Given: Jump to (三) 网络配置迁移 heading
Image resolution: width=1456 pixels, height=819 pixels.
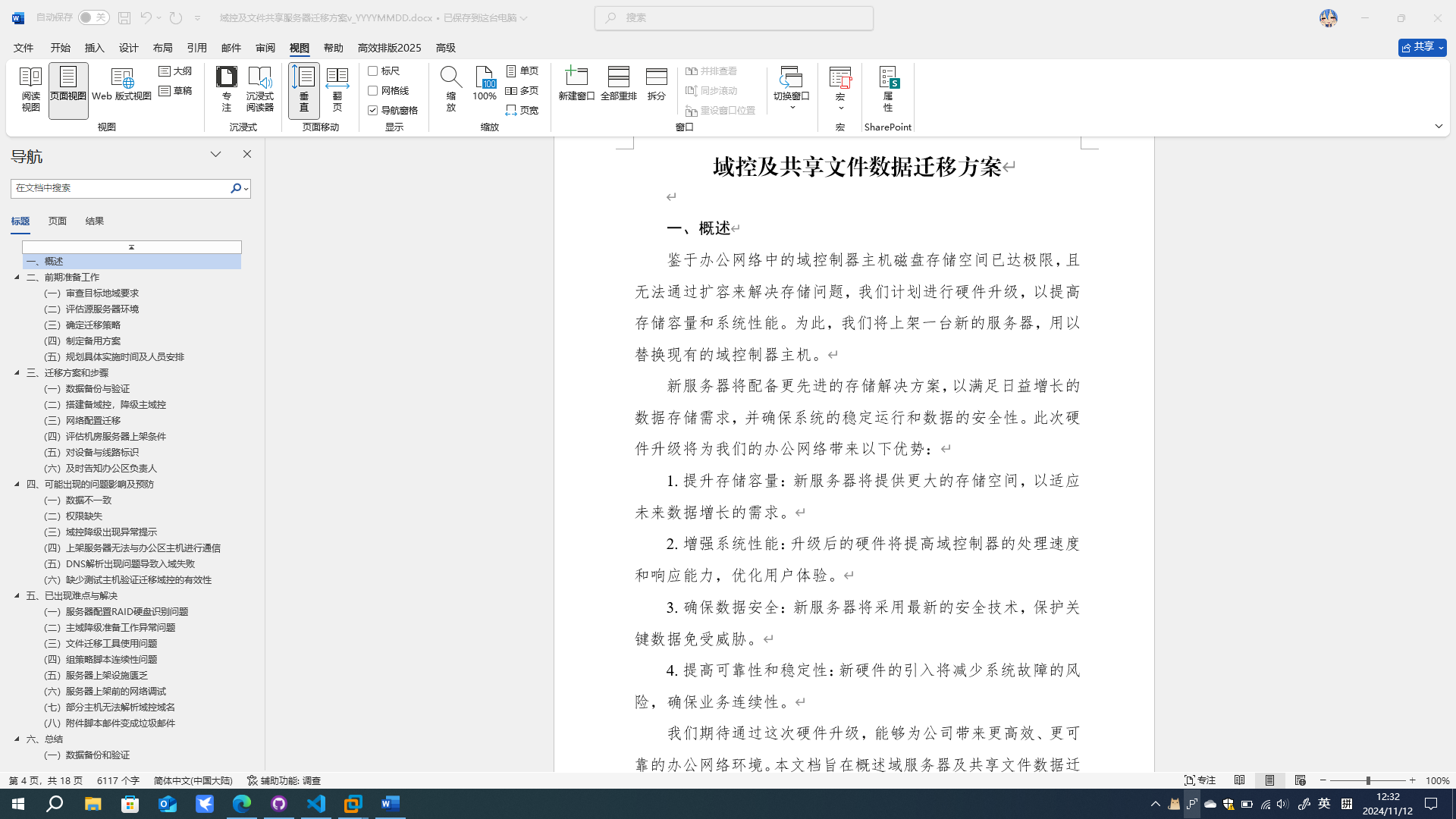Looking at the screenshot, I should coord(82,420).
